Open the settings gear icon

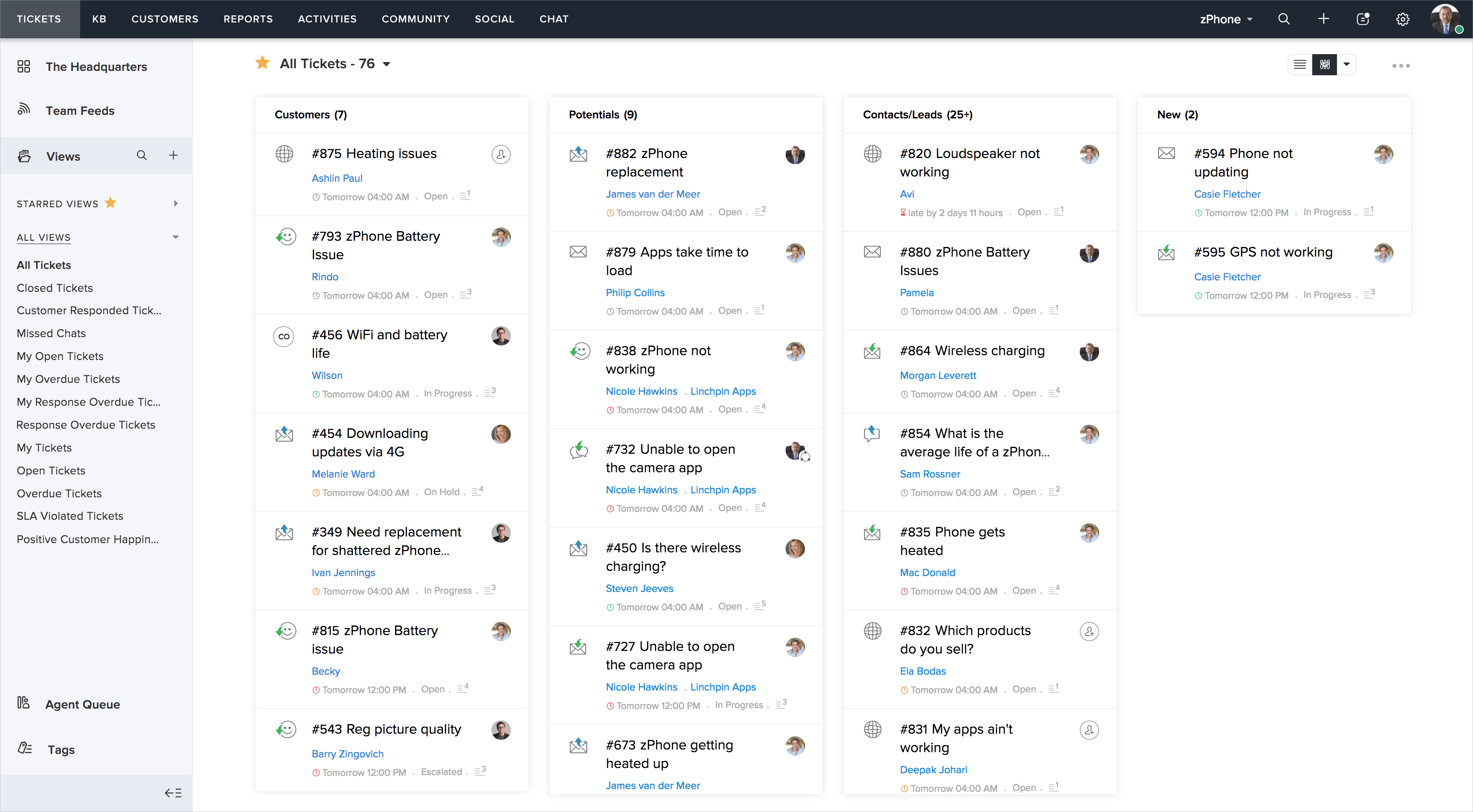pyautogui.click(x=1403, y=19)
